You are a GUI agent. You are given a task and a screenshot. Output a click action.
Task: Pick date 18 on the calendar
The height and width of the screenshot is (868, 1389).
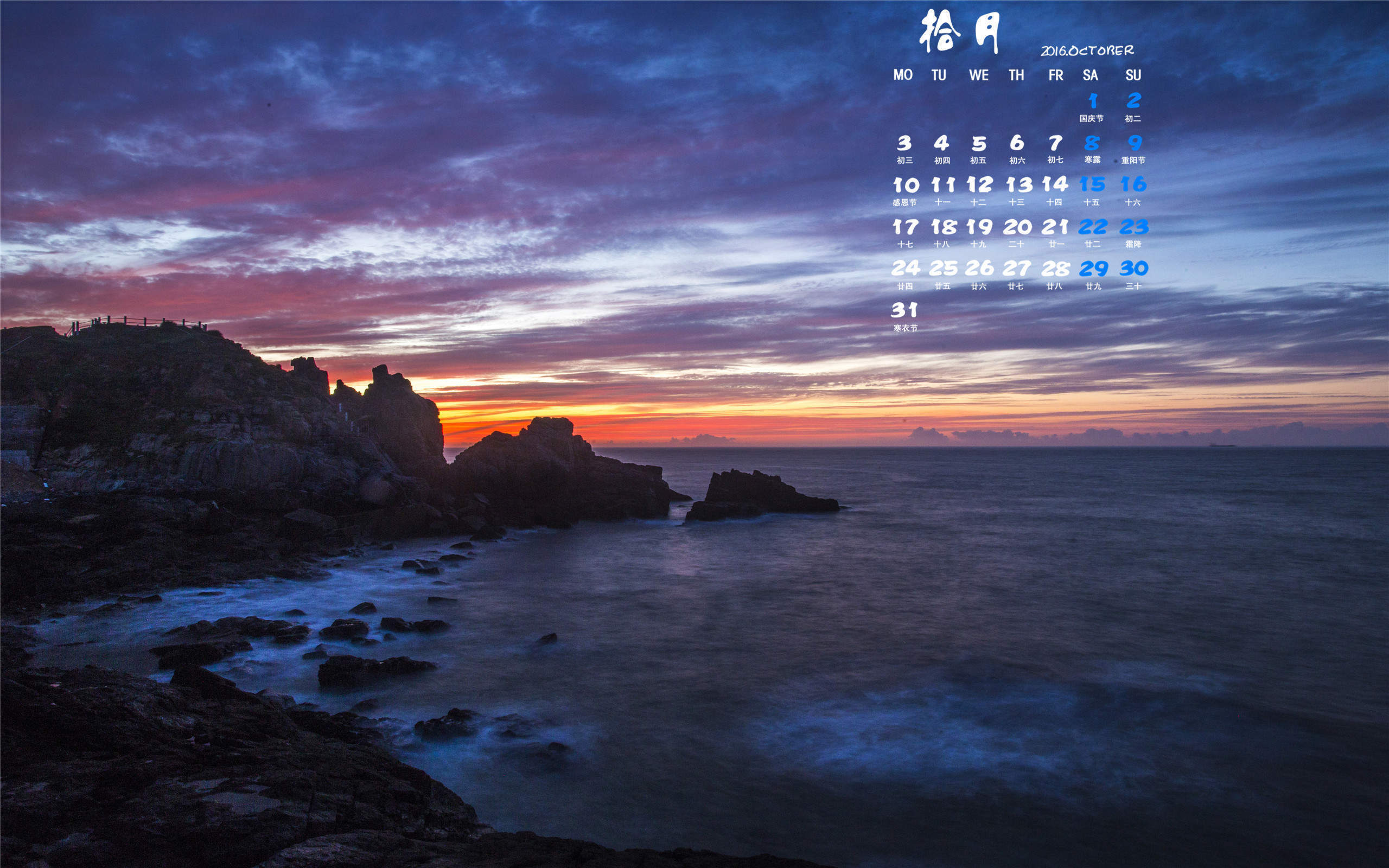944,227
